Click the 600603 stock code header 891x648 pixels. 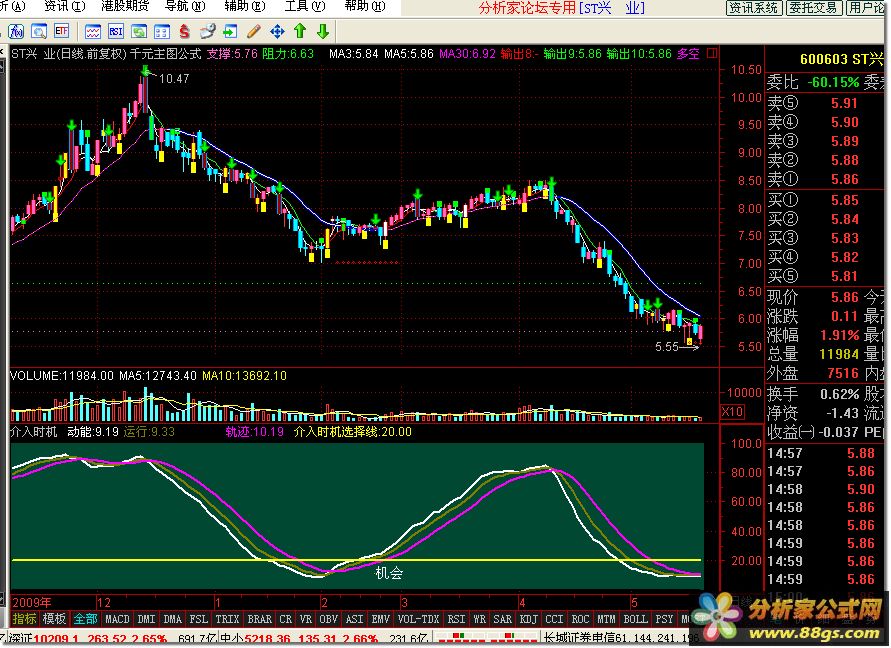pos(823,59)
